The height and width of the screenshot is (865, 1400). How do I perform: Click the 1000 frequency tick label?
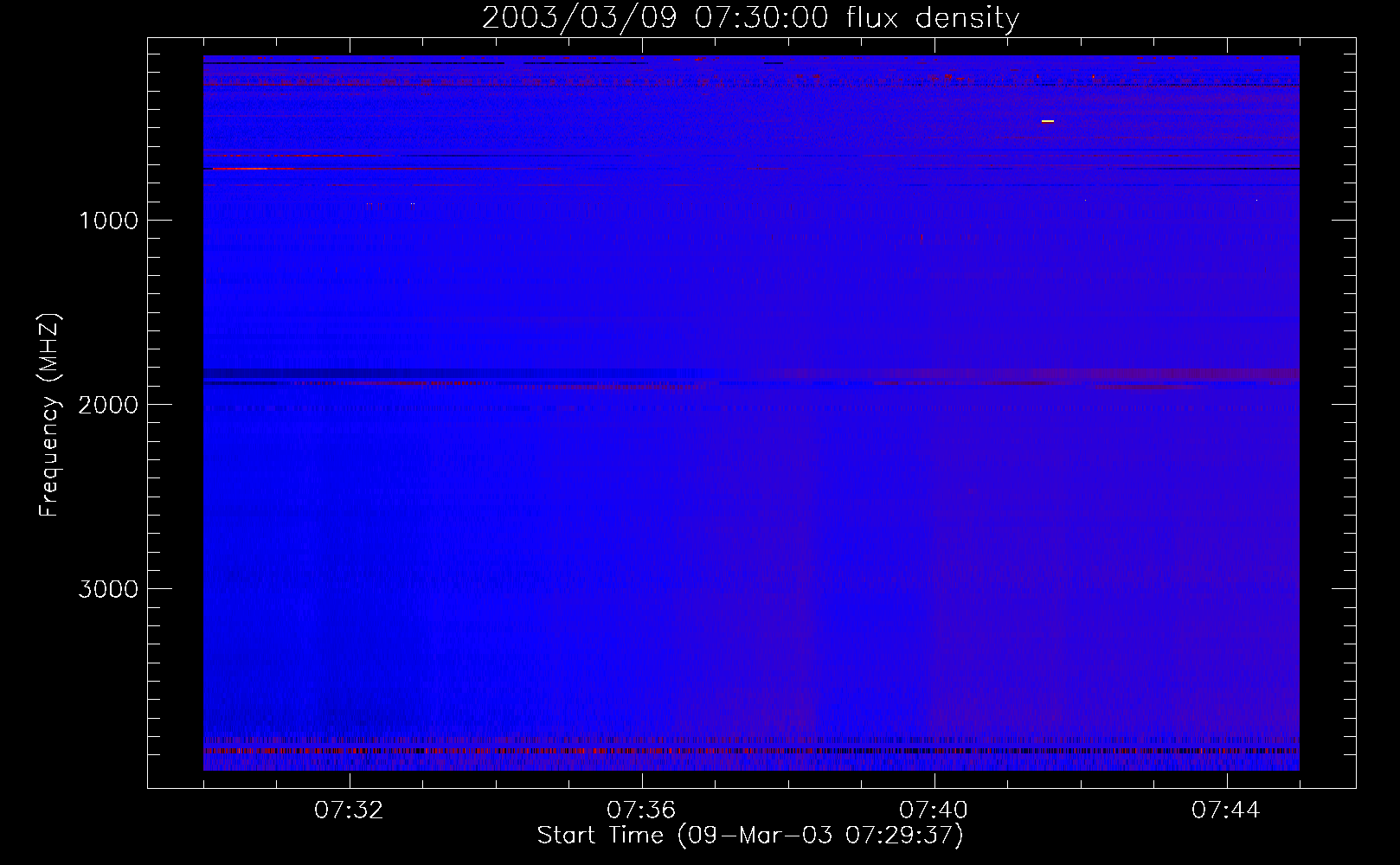(x=108, y=221)
